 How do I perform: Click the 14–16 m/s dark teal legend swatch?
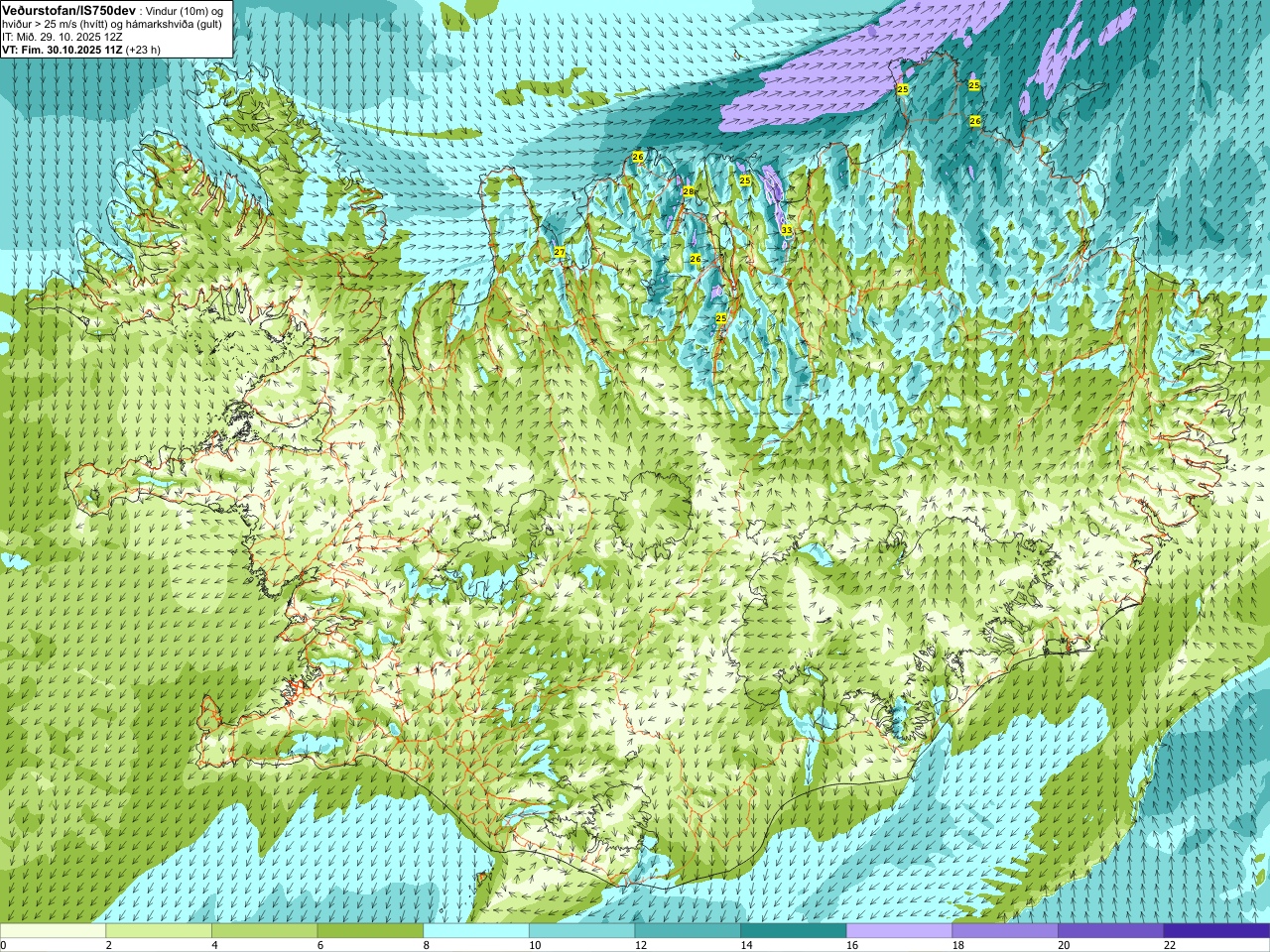[x=794, y=931]
